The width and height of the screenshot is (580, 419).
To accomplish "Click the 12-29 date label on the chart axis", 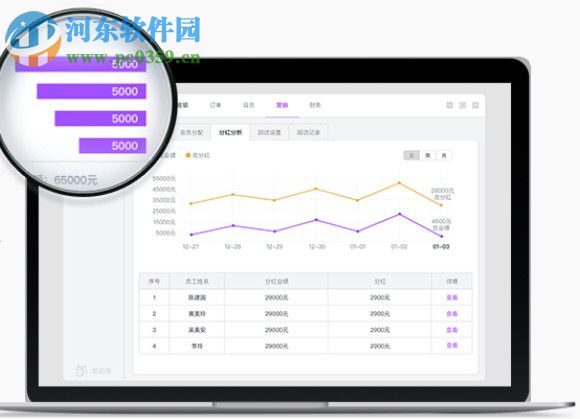I will coord(274,247).
